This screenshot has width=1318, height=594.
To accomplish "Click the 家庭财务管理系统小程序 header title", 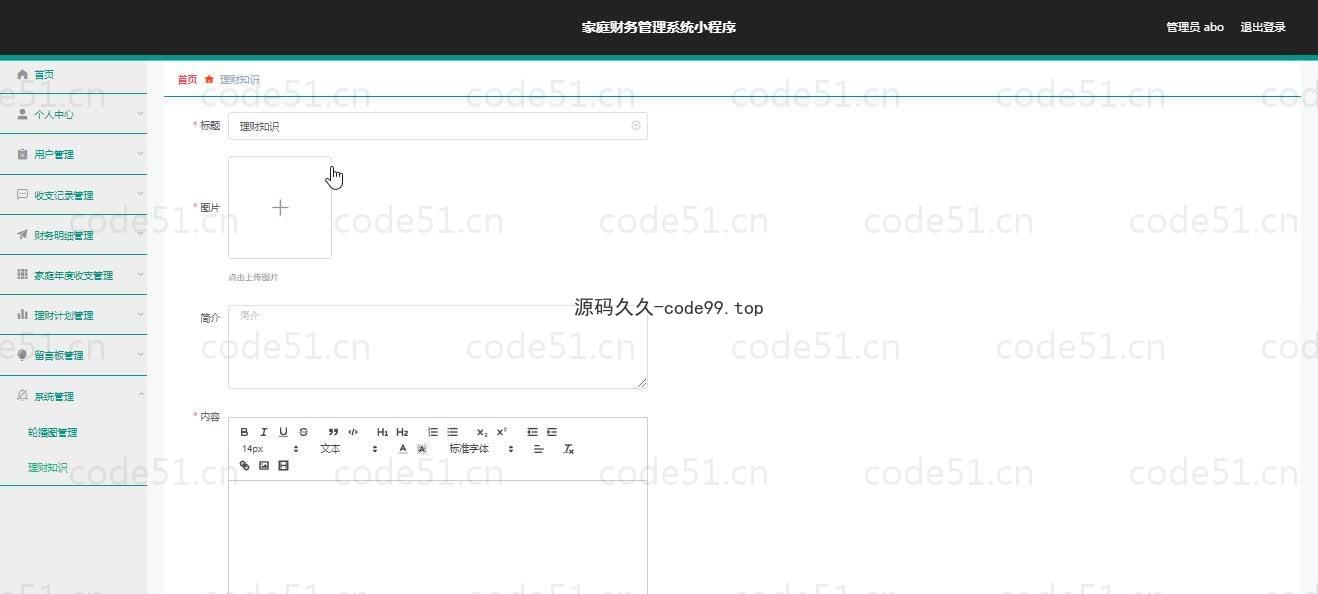I will click(659, 27).
